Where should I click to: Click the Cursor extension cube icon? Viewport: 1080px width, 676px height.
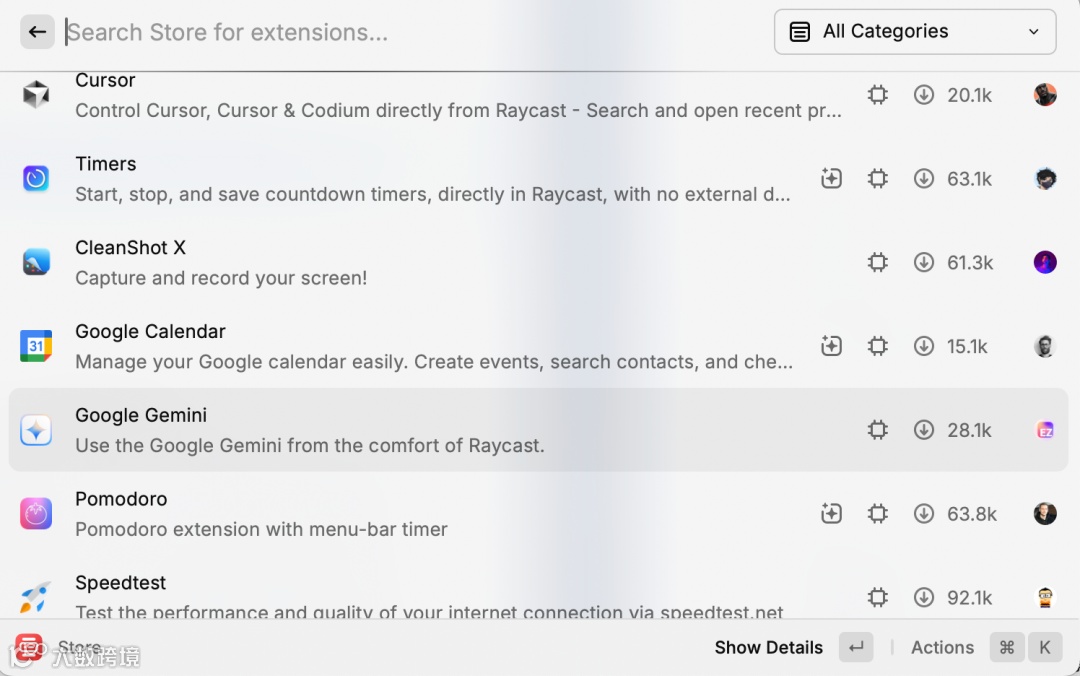[36, 95]
